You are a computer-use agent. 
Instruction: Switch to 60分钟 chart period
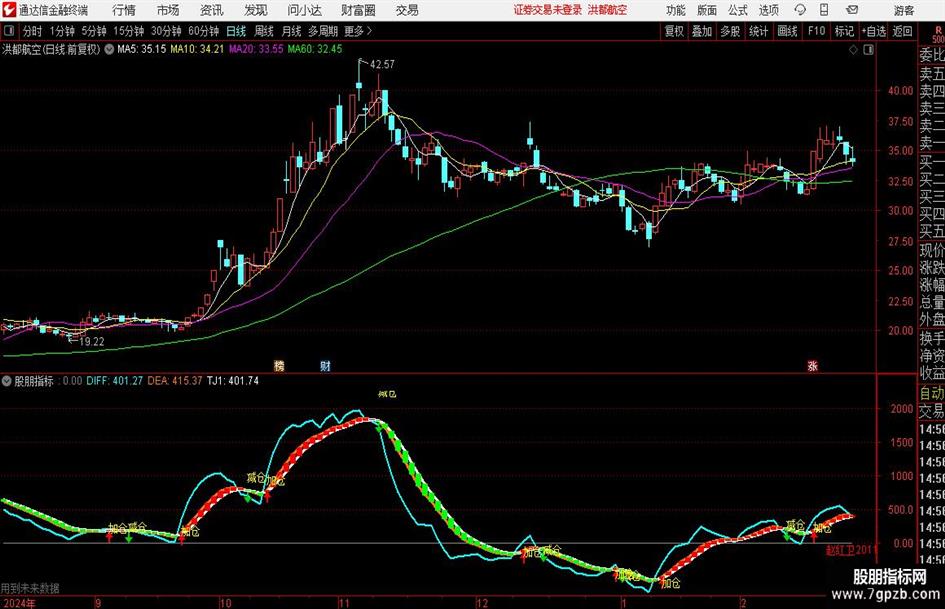[204, 31]
